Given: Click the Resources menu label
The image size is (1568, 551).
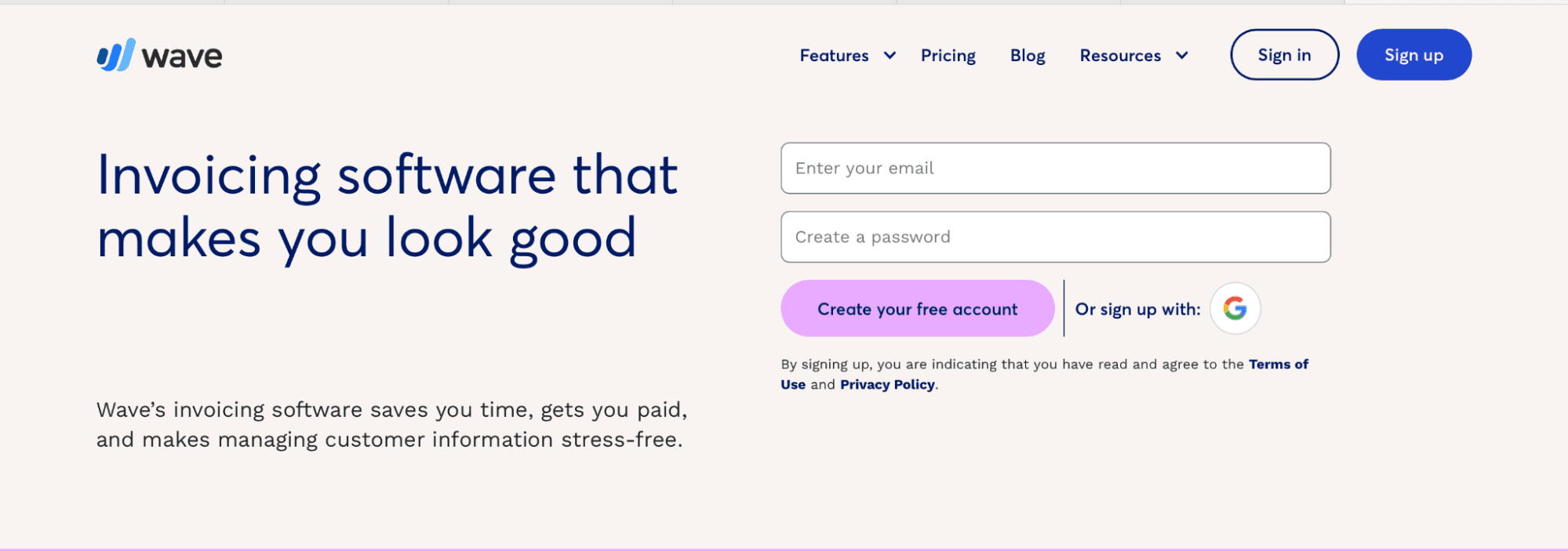Looking at the screenshot, I should point(1120,56).
